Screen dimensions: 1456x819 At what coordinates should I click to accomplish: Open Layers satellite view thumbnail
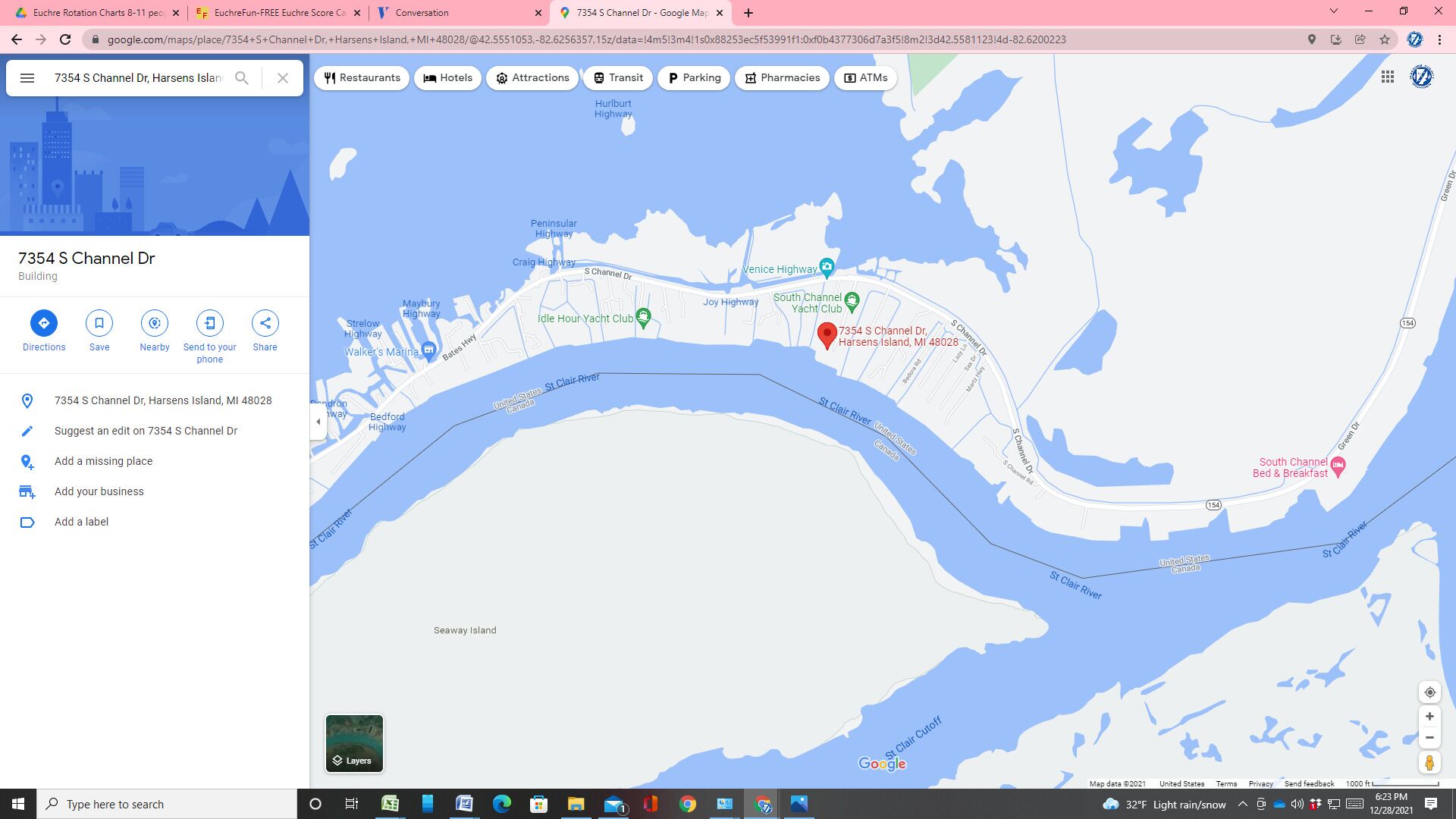point(354,743)
